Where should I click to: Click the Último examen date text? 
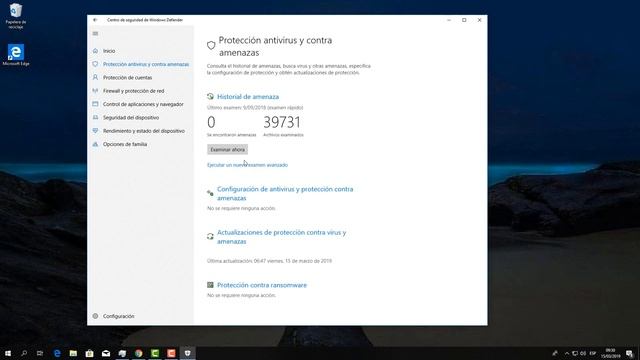click(x=255, y=108)
